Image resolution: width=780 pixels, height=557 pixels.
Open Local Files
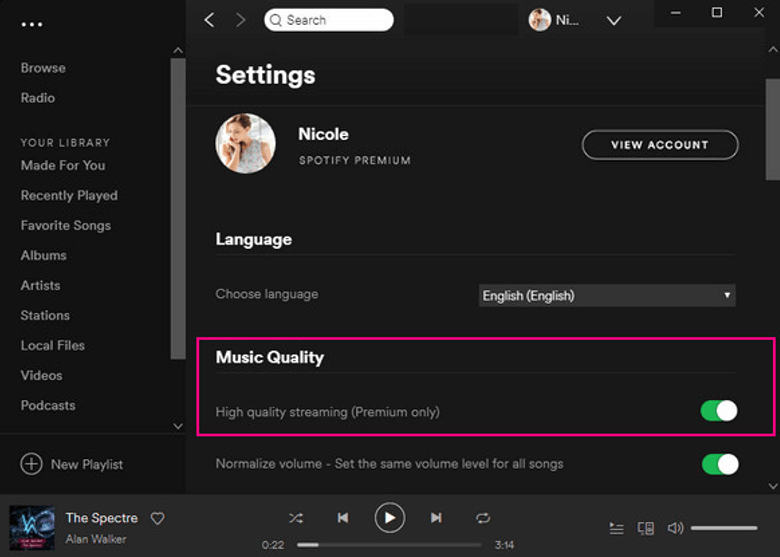coord(52,346)
